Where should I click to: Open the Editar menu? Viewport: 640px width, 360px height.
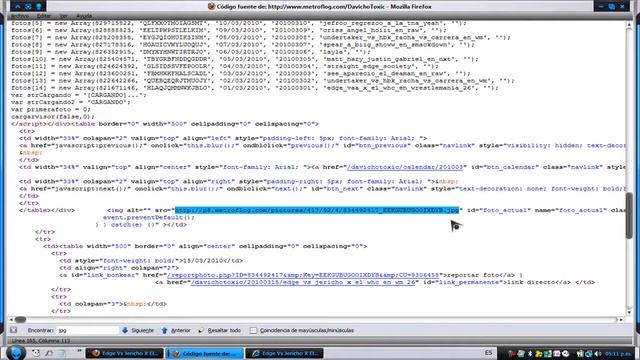coord(44,16)
